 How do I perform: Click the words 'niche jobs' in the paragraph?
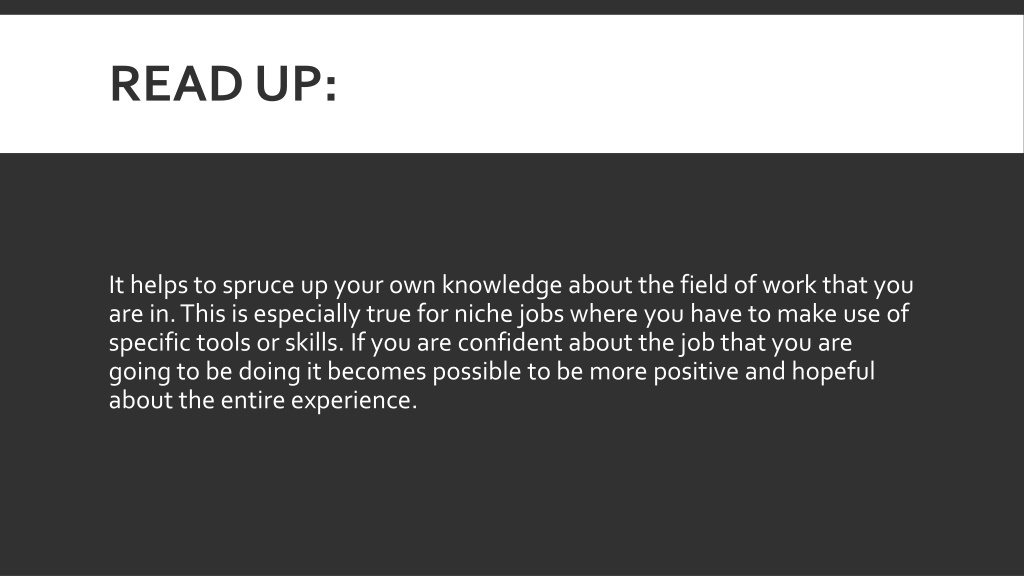coord(509,314)
